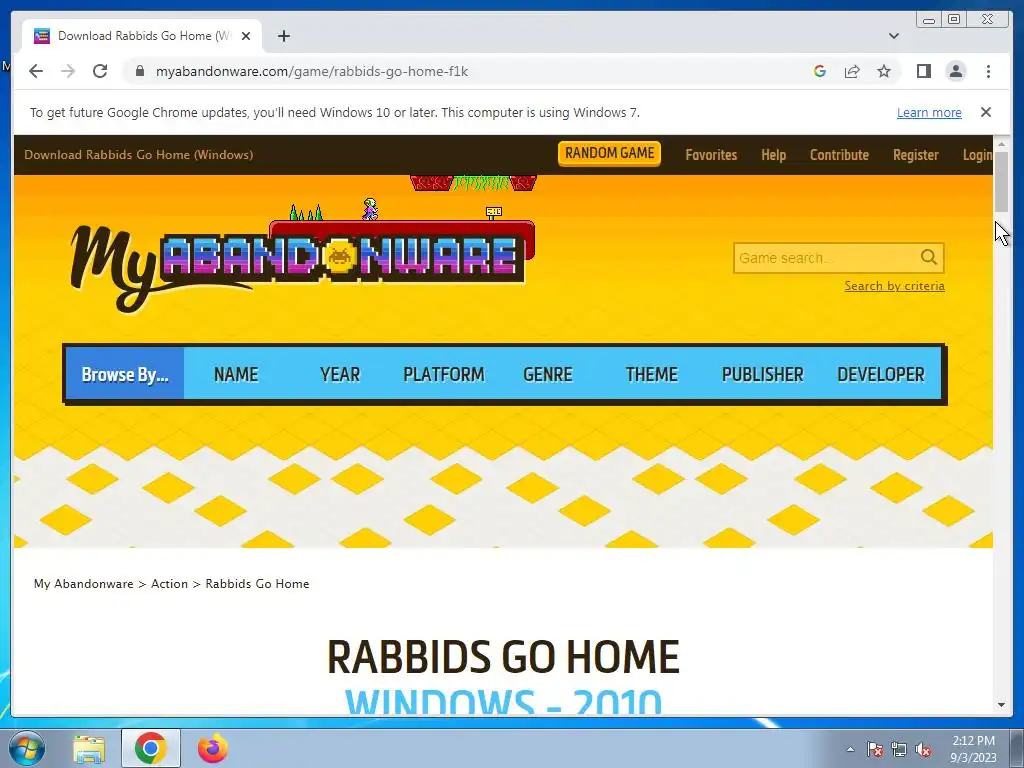Close the Download Rabbids Go Home tab
1024x768 pixels.
click(x=246, y=36)
